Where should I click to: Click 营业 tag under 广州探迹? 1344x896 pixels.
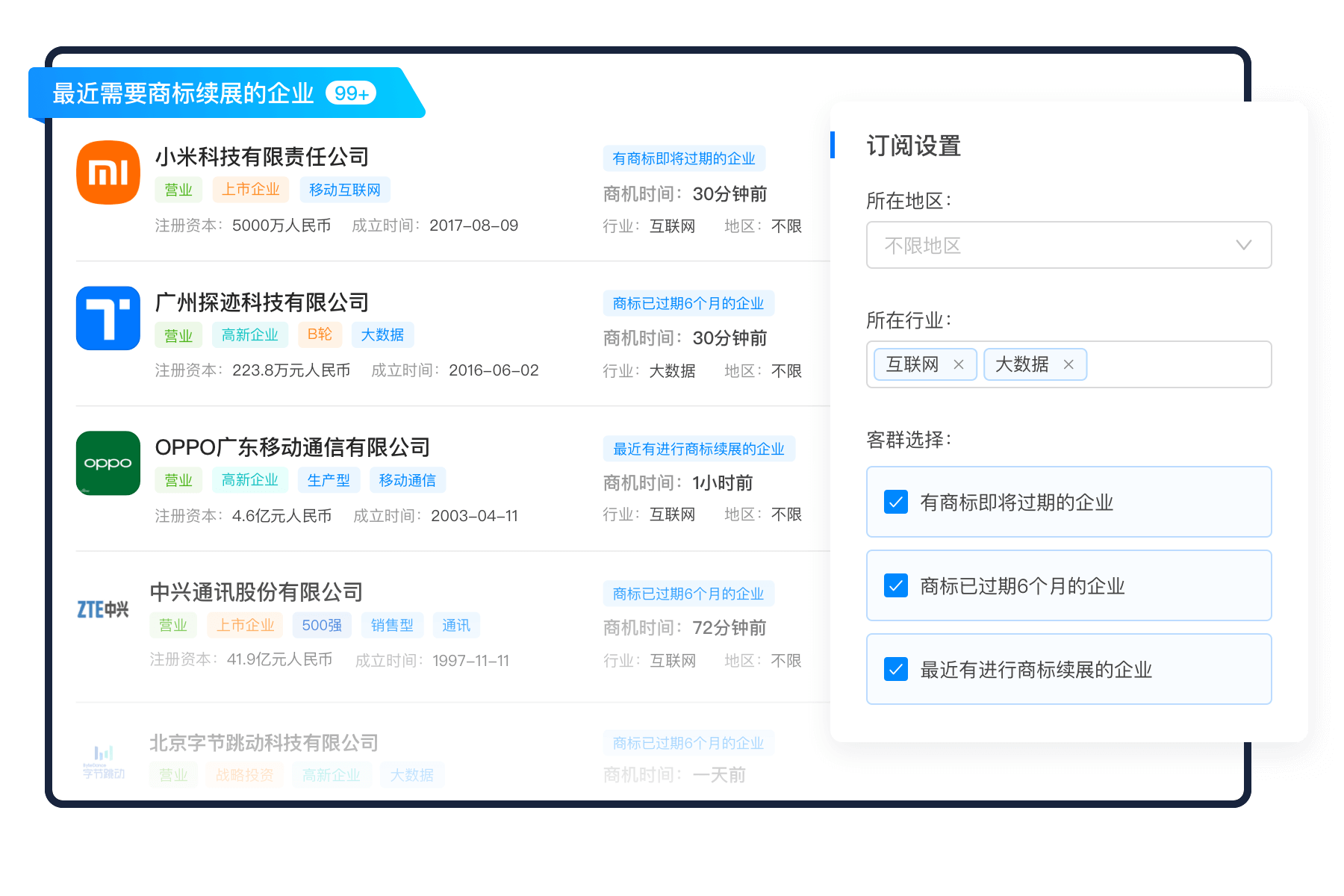click(178, 335)
